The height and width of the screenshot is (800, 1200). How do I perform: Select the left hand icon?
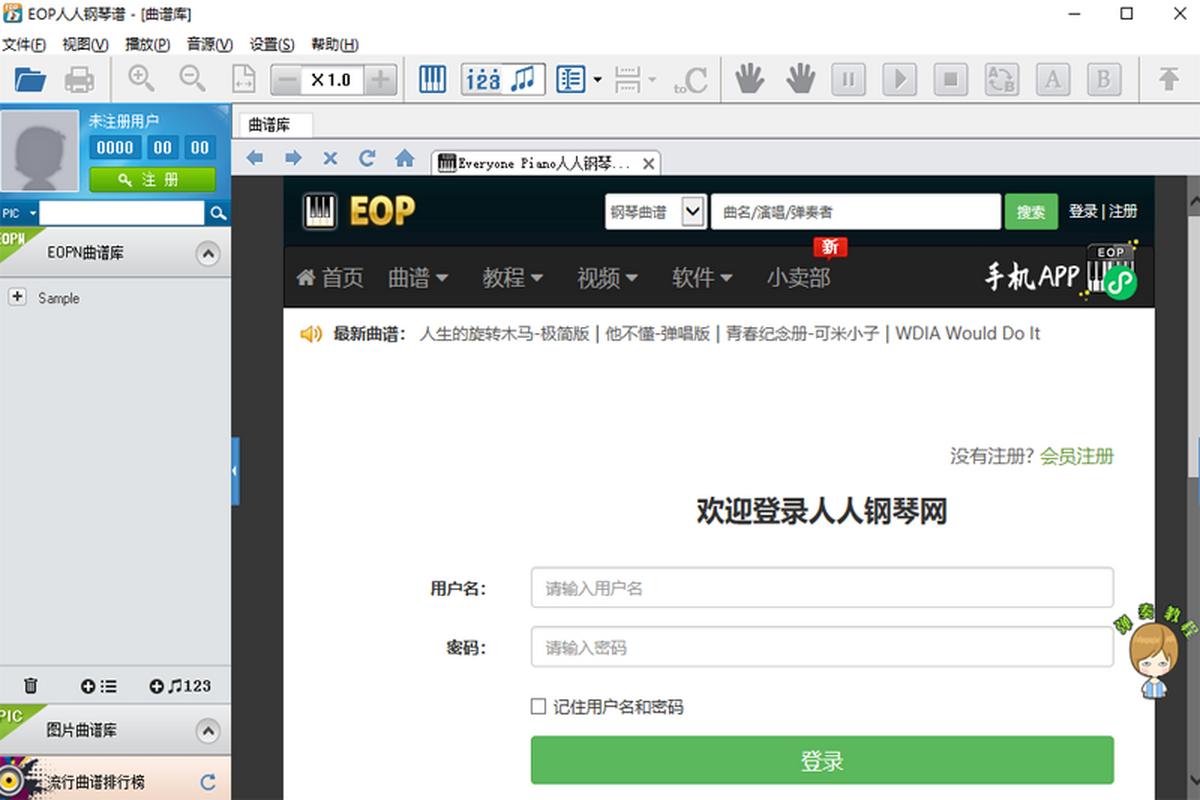[750, 79]
